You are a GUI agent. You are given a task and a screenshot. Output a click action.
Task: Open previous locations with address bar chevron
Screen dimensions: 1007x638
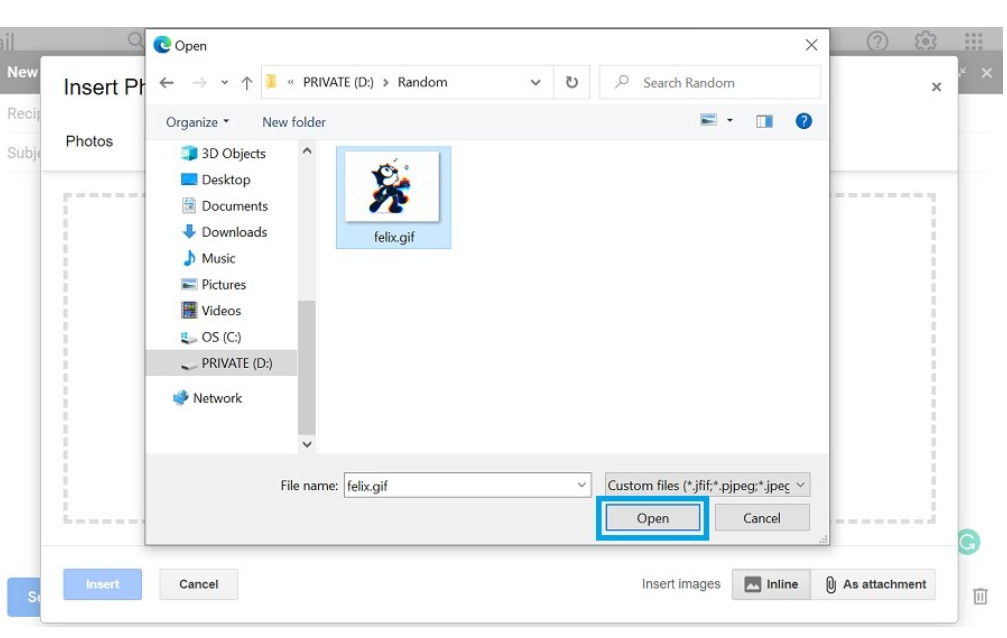click(535, 82)
